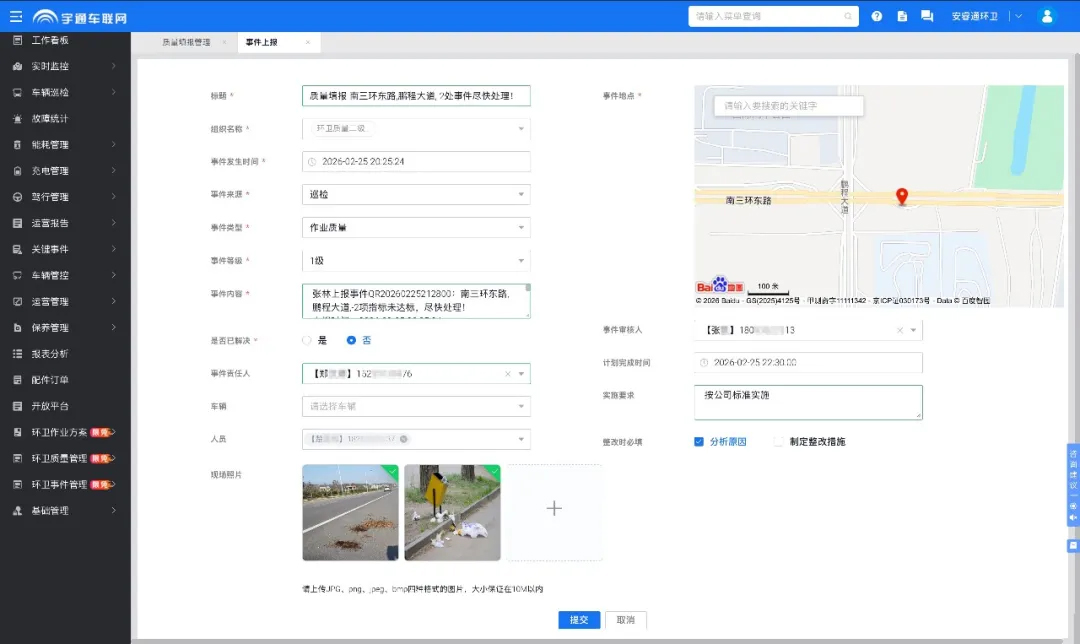
Task: Click the help question-mark icon in top bar
Action: coord(878,16)
